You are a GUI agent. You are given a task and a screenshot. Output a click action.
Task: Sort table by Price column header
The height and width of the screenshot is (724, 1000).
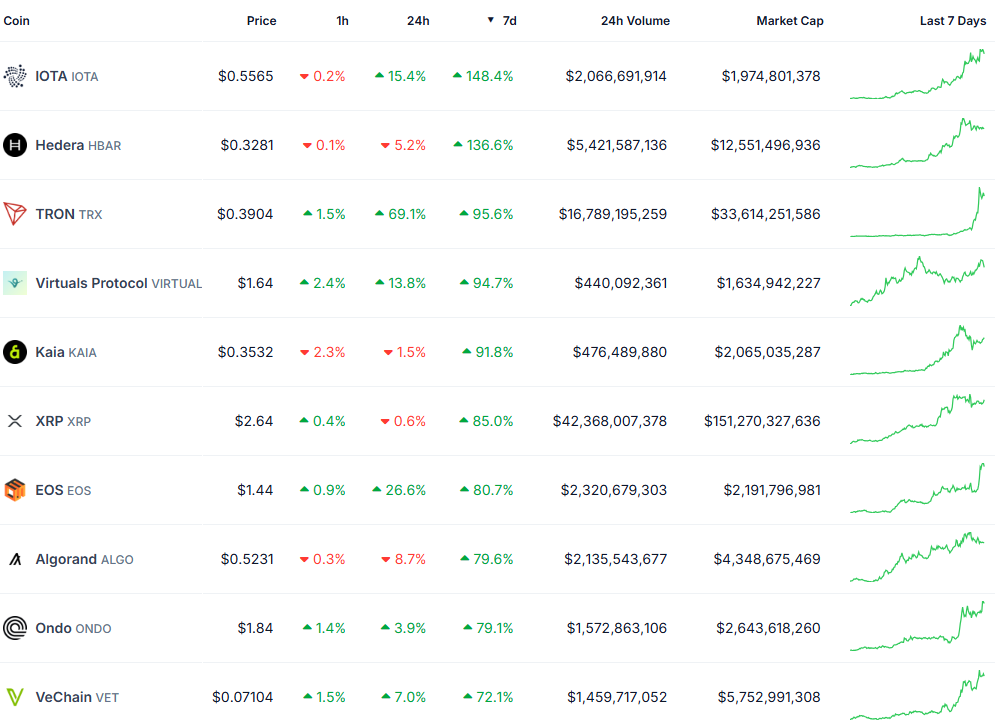[x=261, y=20]
